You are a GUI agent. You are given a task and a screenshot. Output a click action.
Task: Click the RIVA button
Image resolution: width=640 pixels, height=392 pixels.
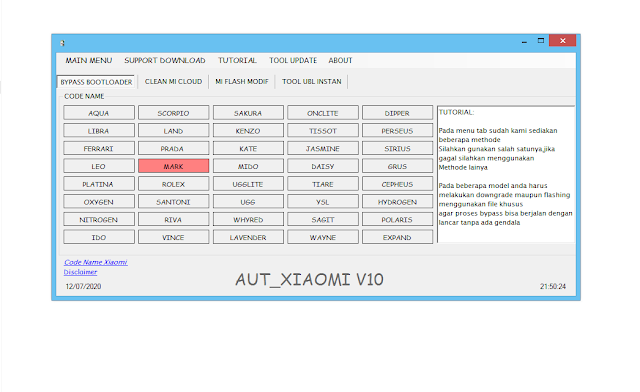coord(173,219)
